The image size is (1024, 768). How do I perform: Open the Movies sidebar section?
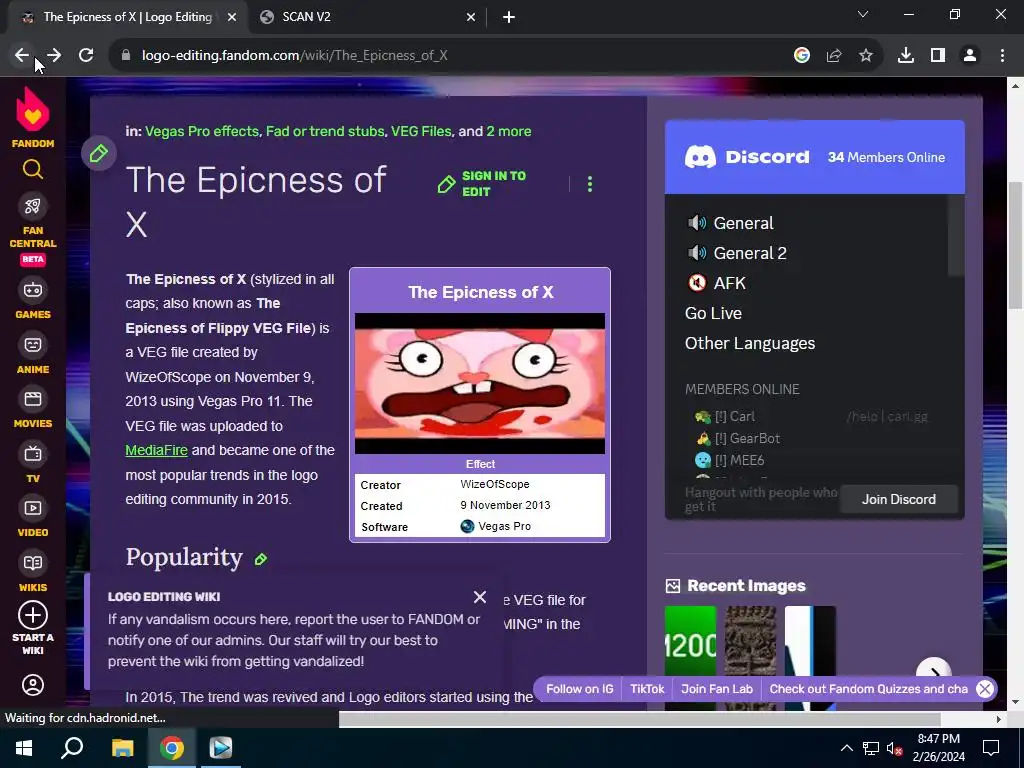(x=33, y=409)
